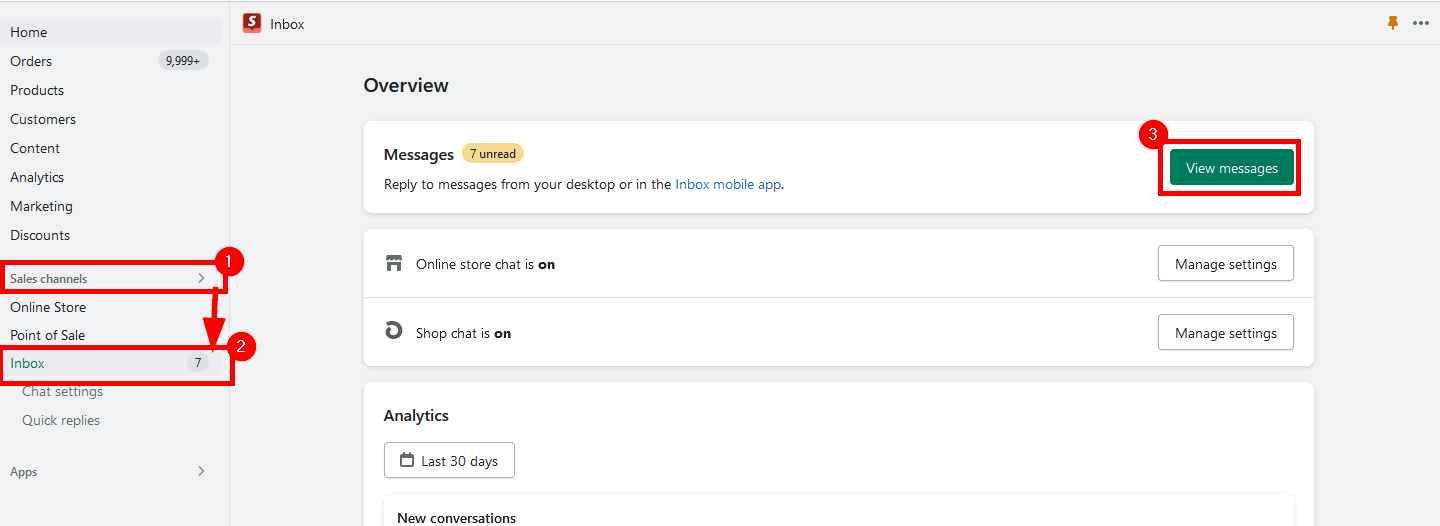Image resolution: width=1440 pixels, height=526 pixels.
Task: Manage settings for Online store chat
Action: click(1225, 264)
